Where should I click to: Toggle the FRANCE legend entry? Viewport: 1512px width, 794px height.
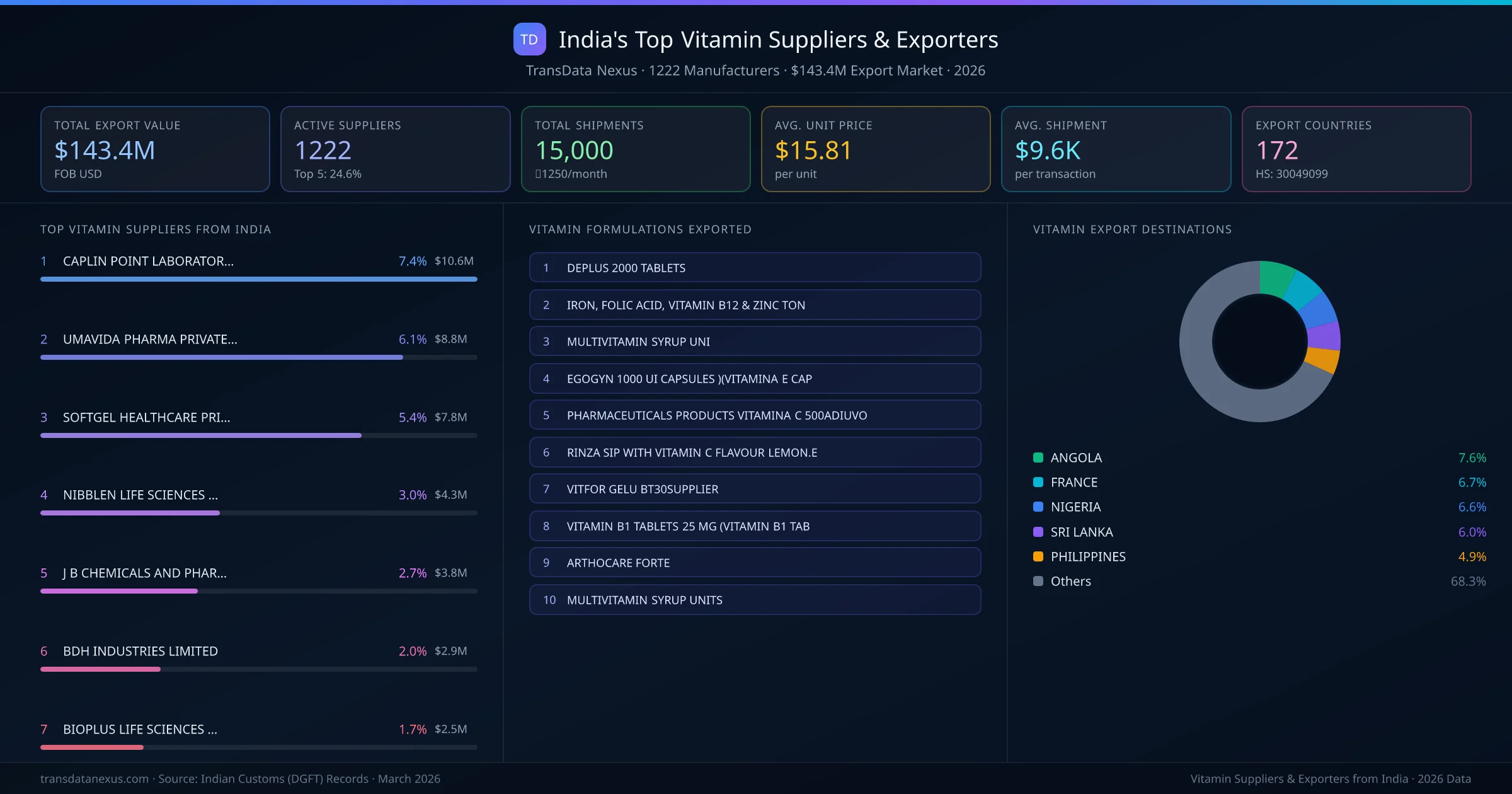point(1073,482)
